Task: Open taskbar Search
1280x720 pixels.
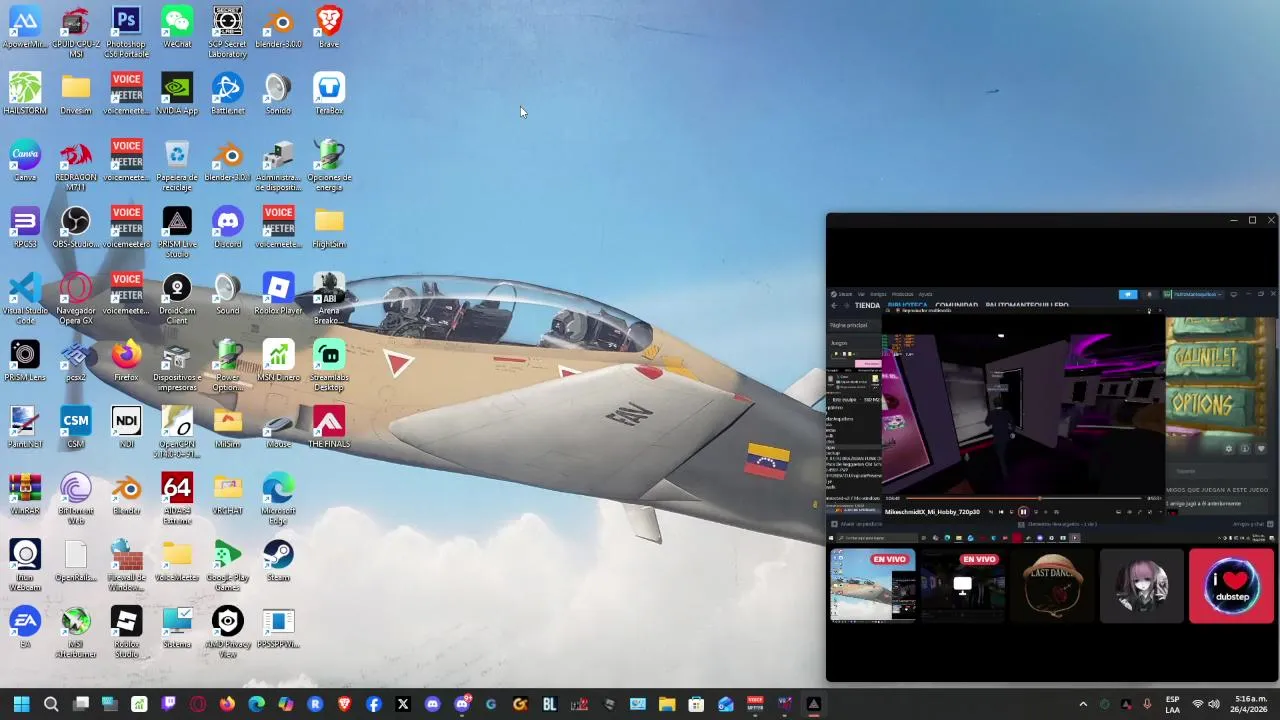Action: [x=51, y=704]
